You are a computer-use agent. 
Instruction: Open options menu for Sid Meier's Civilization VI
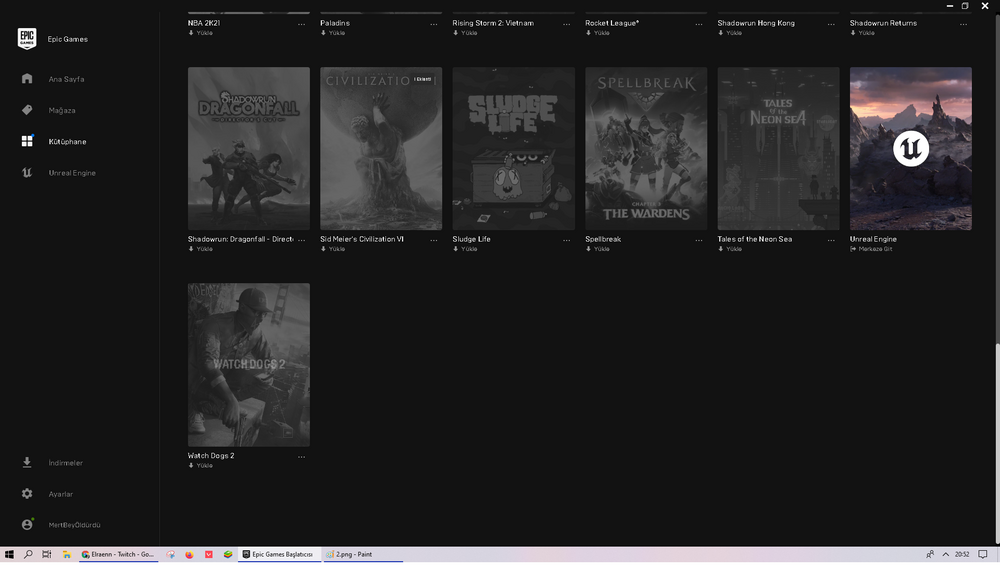click(x=434, y=240)
